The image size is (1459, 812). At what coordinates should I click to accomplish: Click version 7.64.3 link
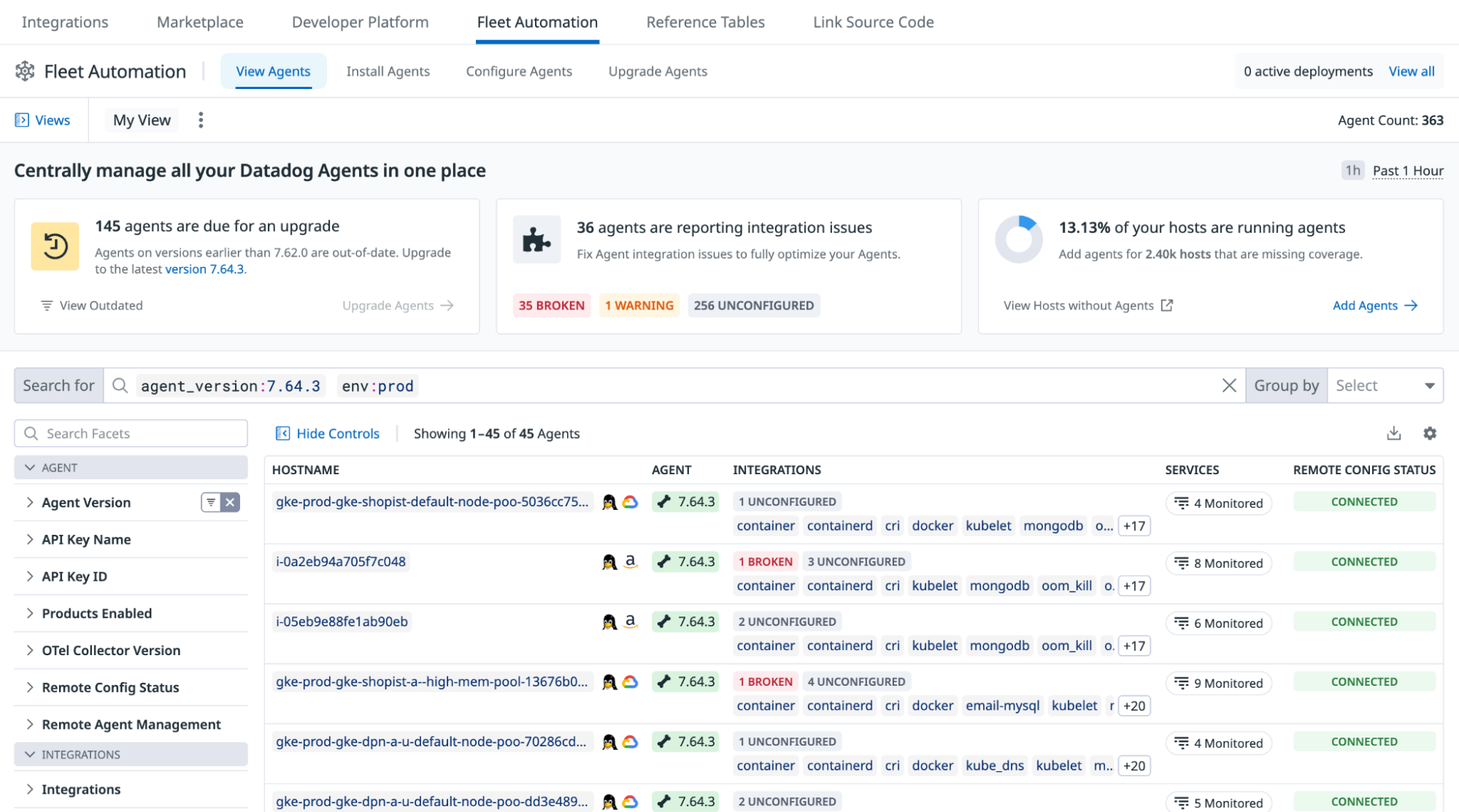click(x=204, y=269)
